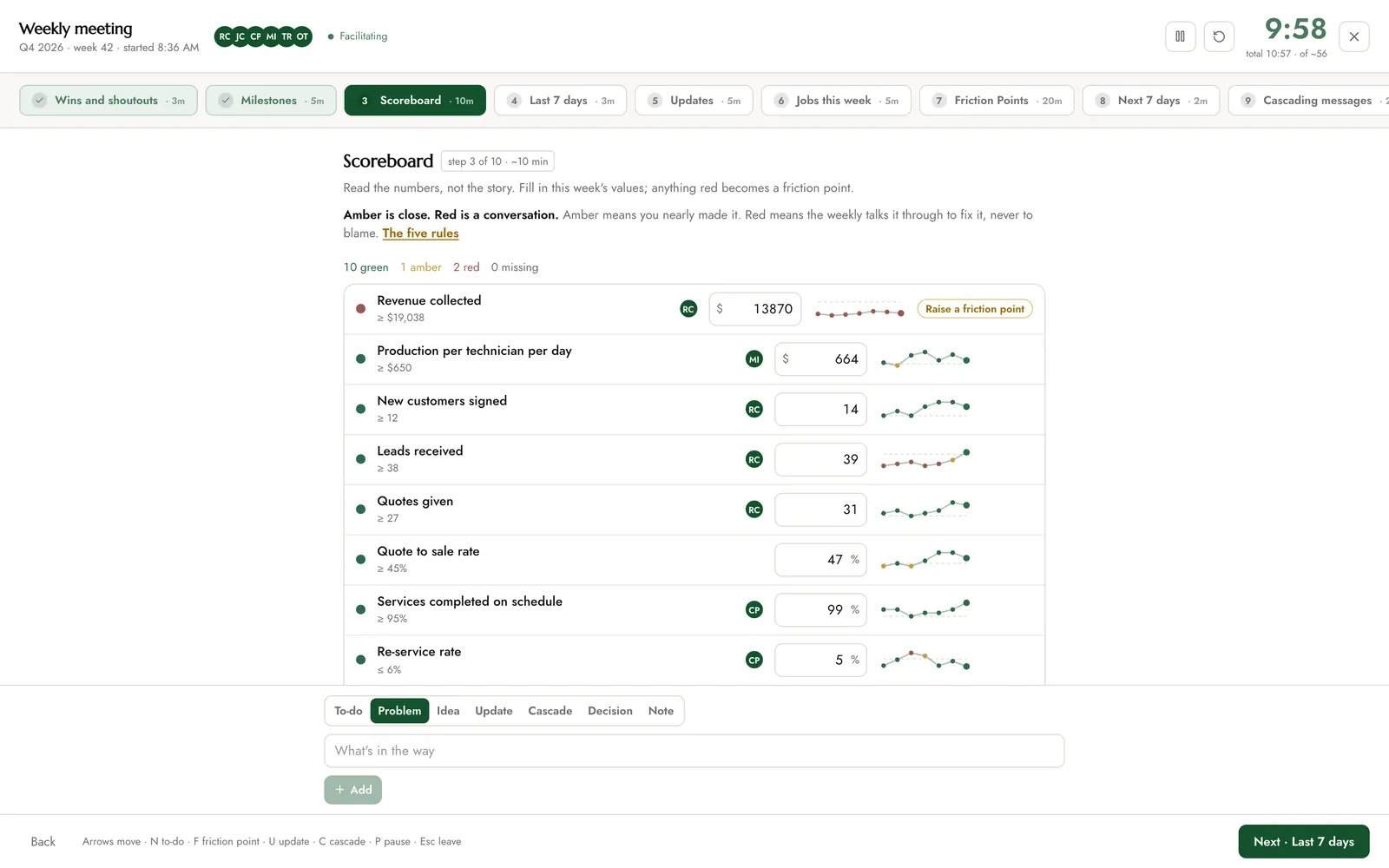
Task: Raise a friction point for Revenue collected
Action: pyautogui.click(x=975, y=309)
